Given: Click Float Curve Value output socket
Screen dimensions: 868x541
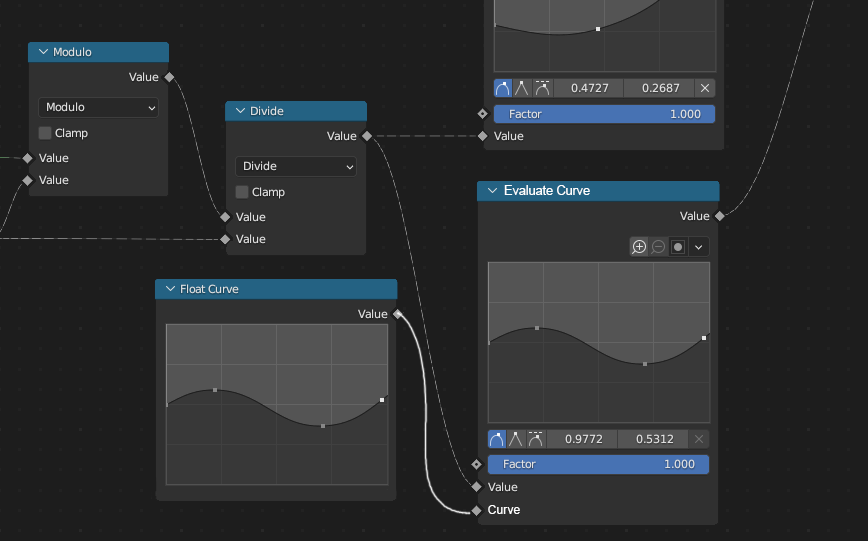Looking at the screenshot, I should tap(397, 314).
